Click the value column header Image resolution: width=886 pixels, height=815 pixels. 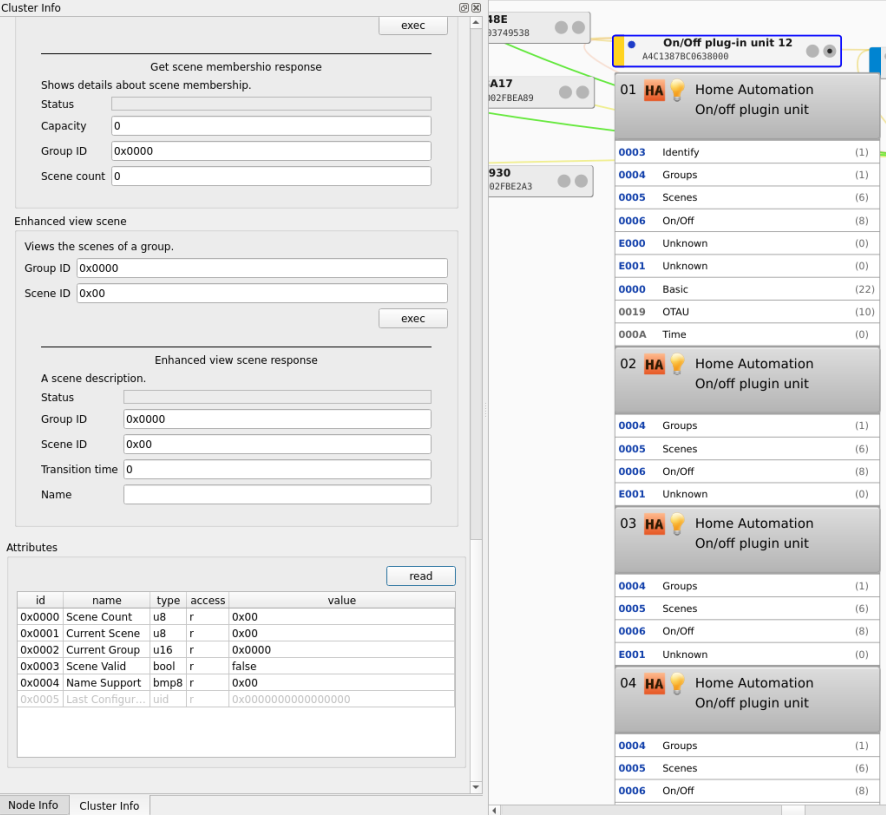point(342,600)
